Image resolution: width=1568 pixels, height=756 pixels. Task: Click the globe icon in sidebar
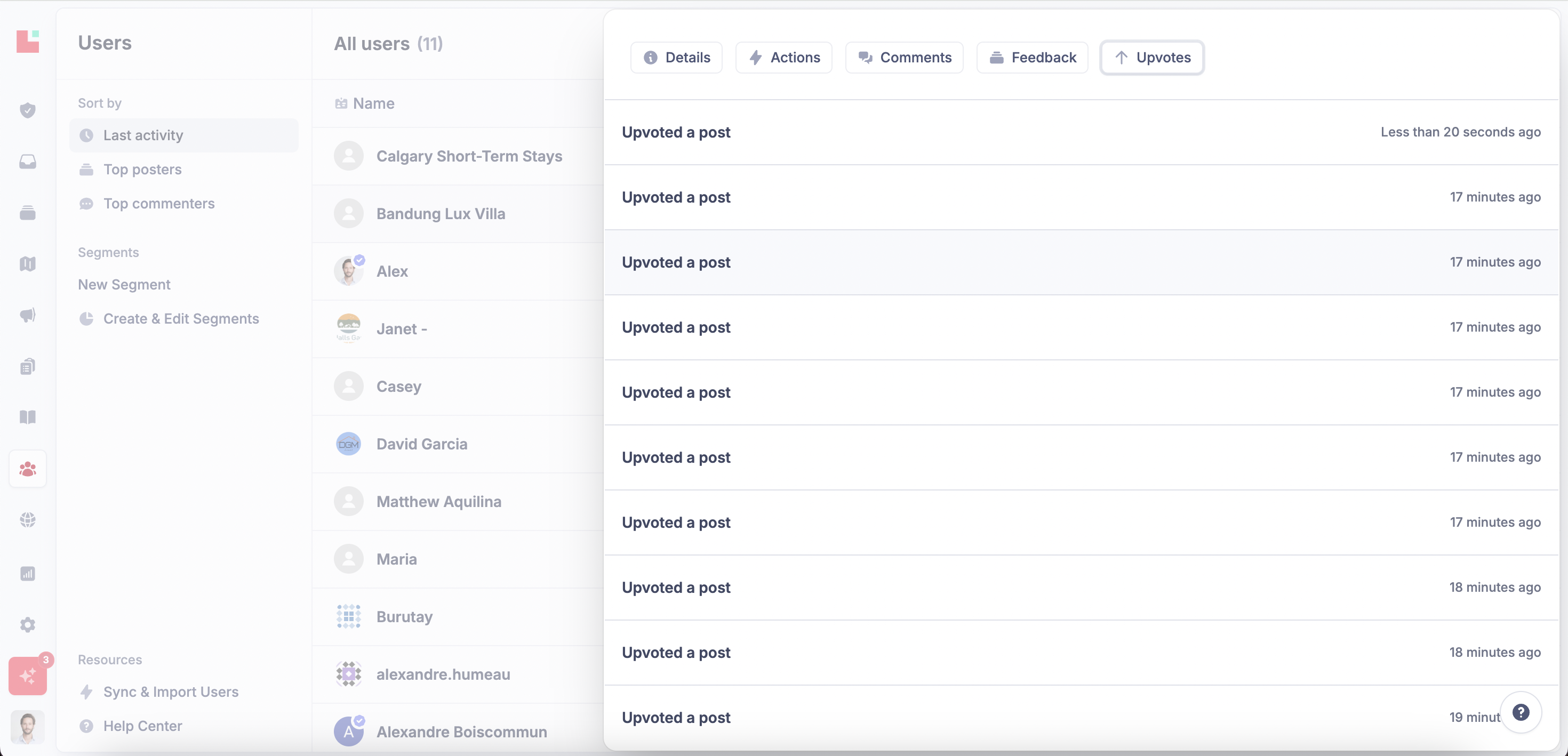click(27, 519)
